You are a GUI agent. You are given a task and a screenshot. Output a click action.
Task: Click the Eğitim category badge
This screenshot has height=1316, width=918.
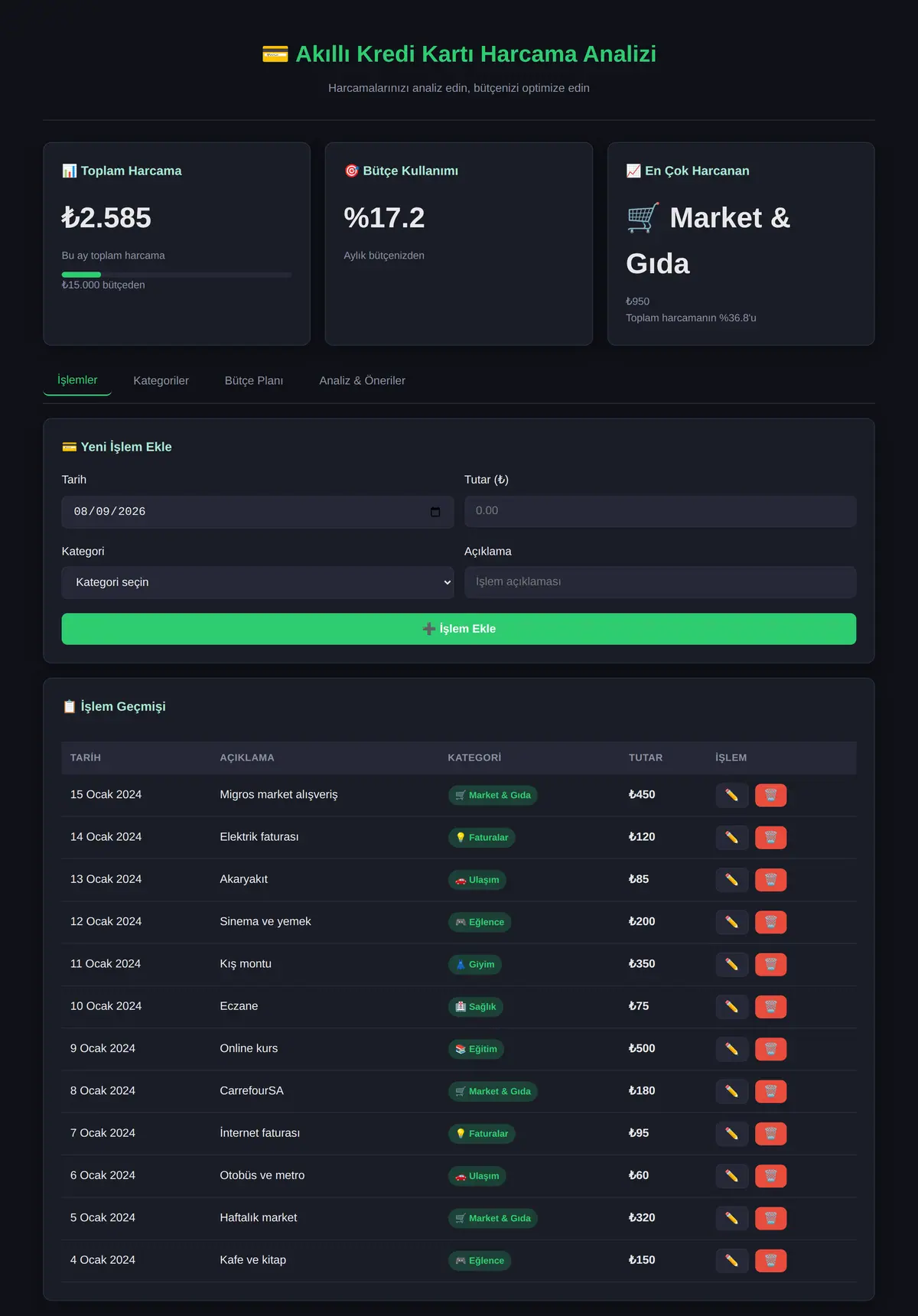(x=477, y=1049)
